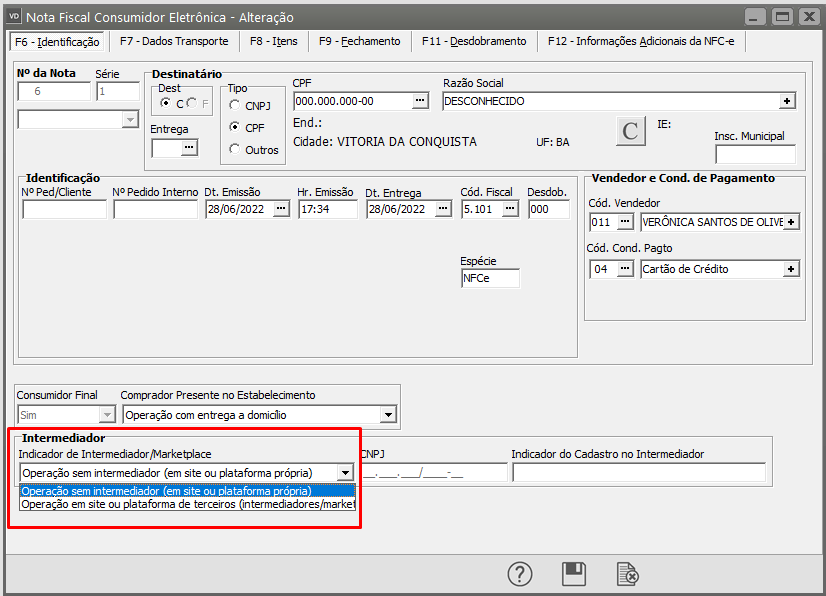Click the Nº Pedido Interno field
The width and height of the screenshot is (826, 596).
155,209
